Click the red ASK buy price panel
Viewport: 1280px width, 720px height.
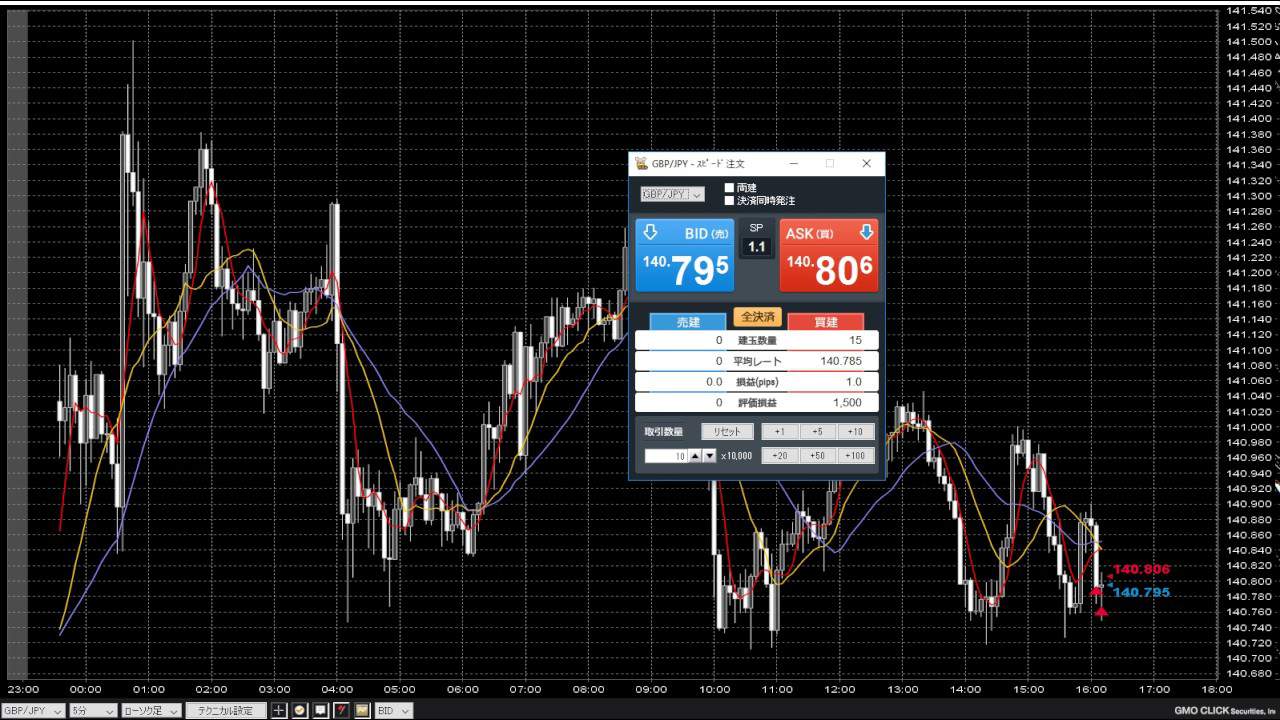pyautogui.click(x=829, y=255)
